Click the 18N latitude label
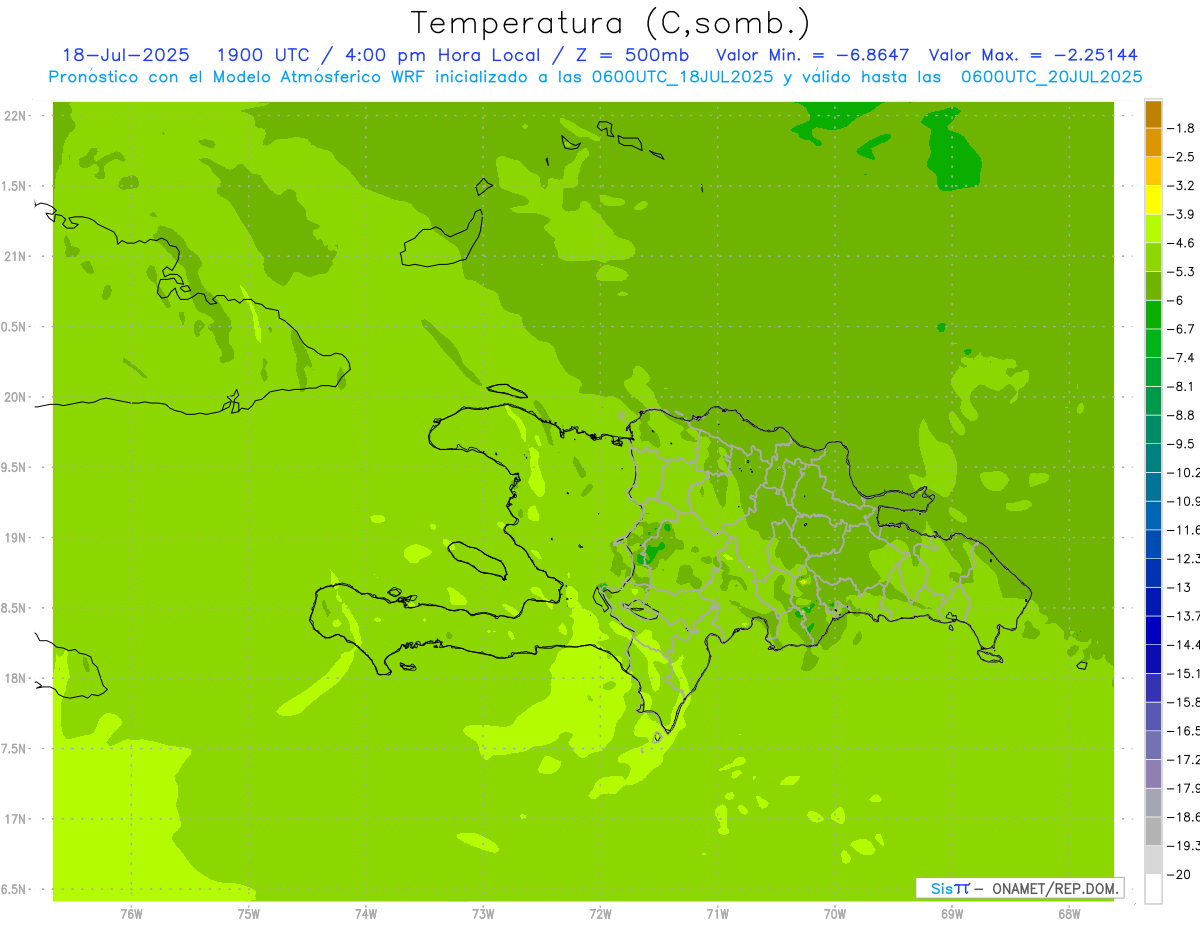1200x927 pixels. click(17, 678)
